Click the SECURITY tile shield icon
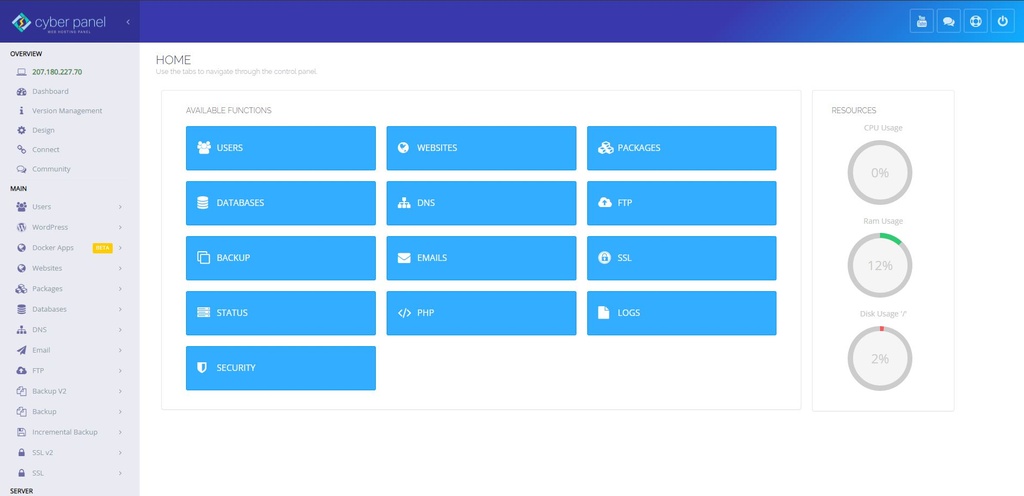Image resolution: width=1024 pixels, height=496 pixels. coord(202,368)
